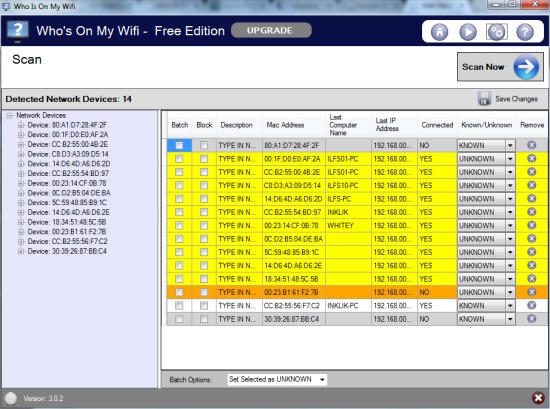Remove device CC:B2:55:54:BD:97

pyautogui.click(x=531, y=212)
